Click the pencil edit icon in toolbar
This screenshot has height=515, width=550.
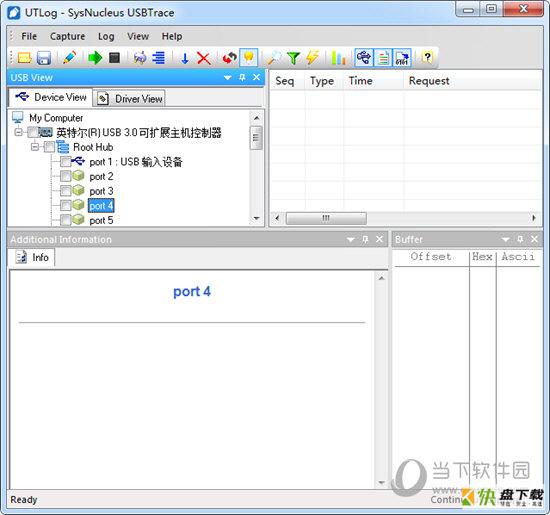point(69,58)
